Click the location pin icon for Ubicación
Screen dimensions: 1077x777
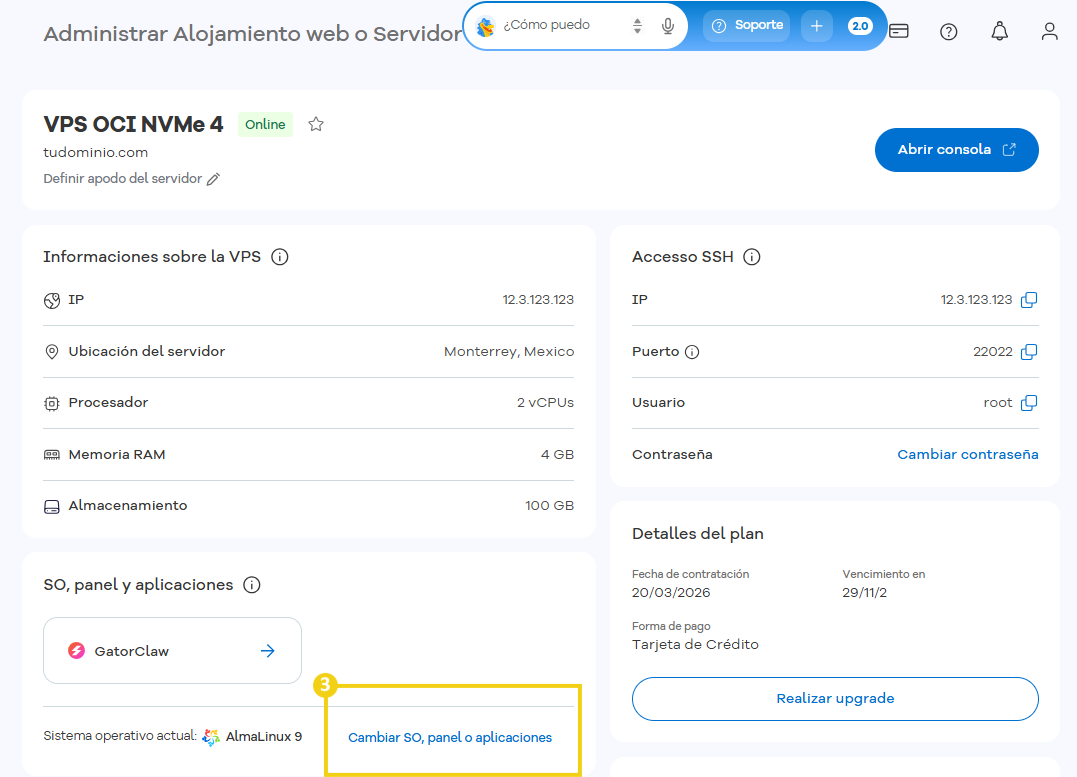[x=52, y=352]
